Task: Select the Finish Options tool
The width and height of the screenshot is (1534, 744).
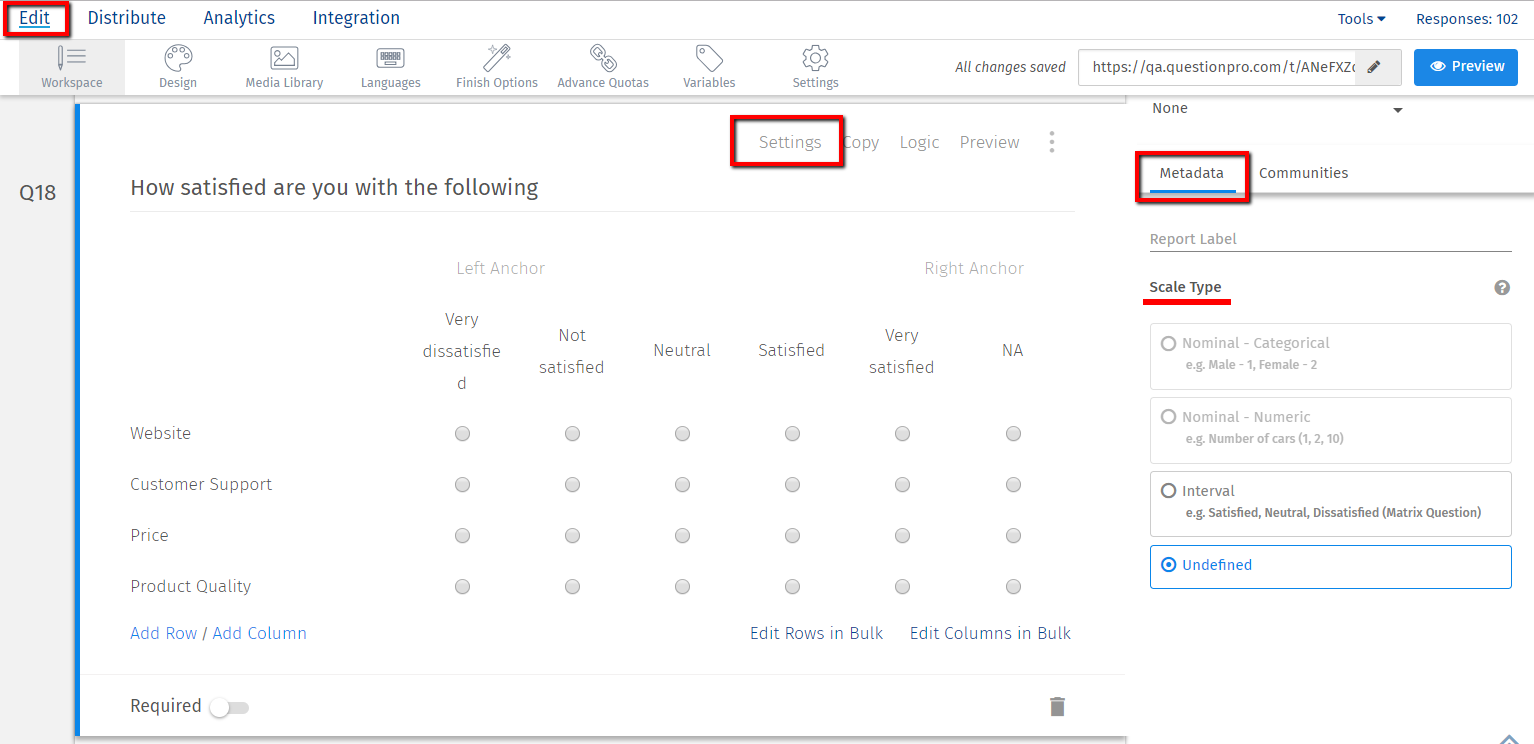Action: click(496, 66)
